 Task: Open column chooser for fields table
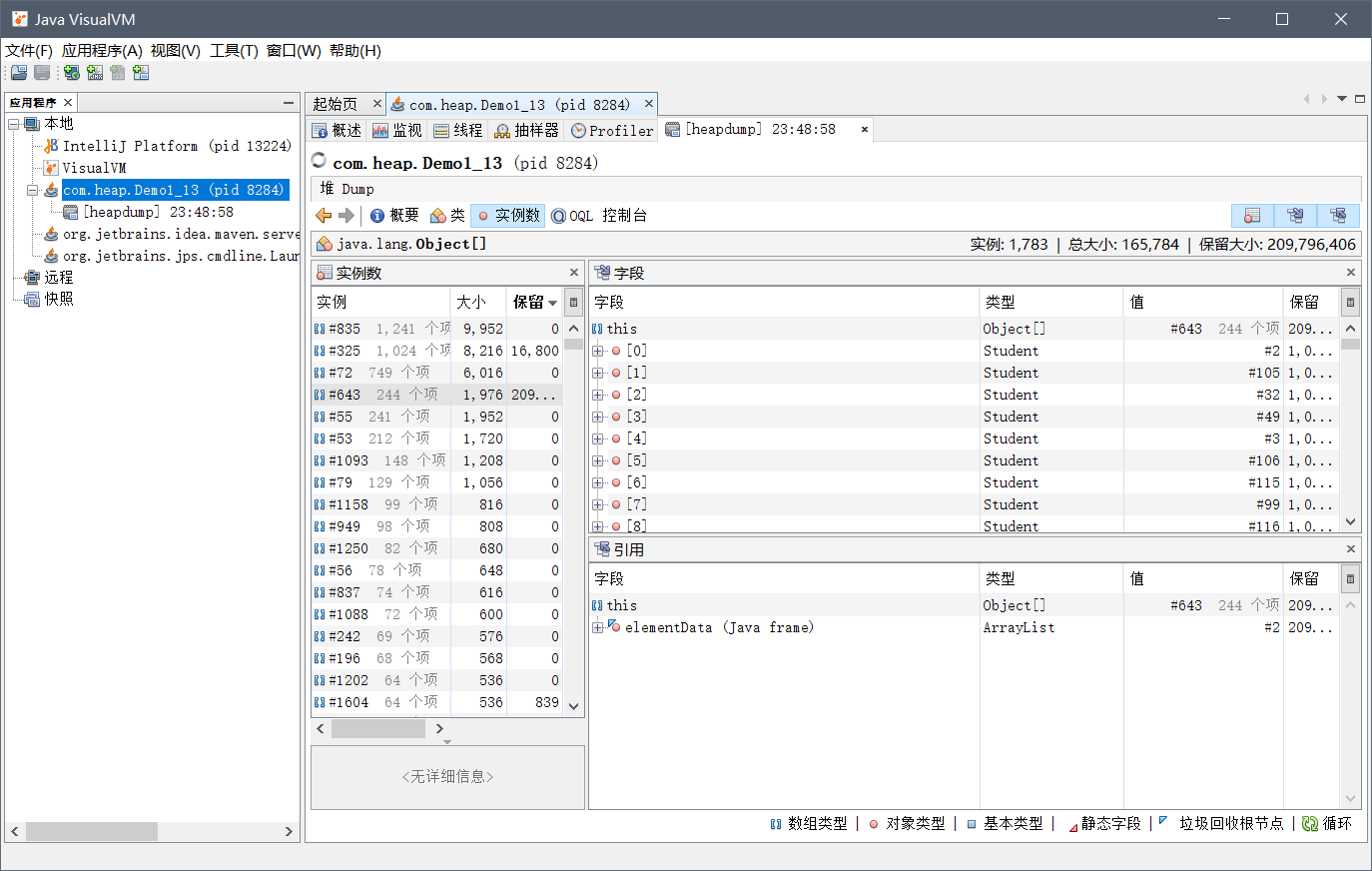[x=1350, y=302]
